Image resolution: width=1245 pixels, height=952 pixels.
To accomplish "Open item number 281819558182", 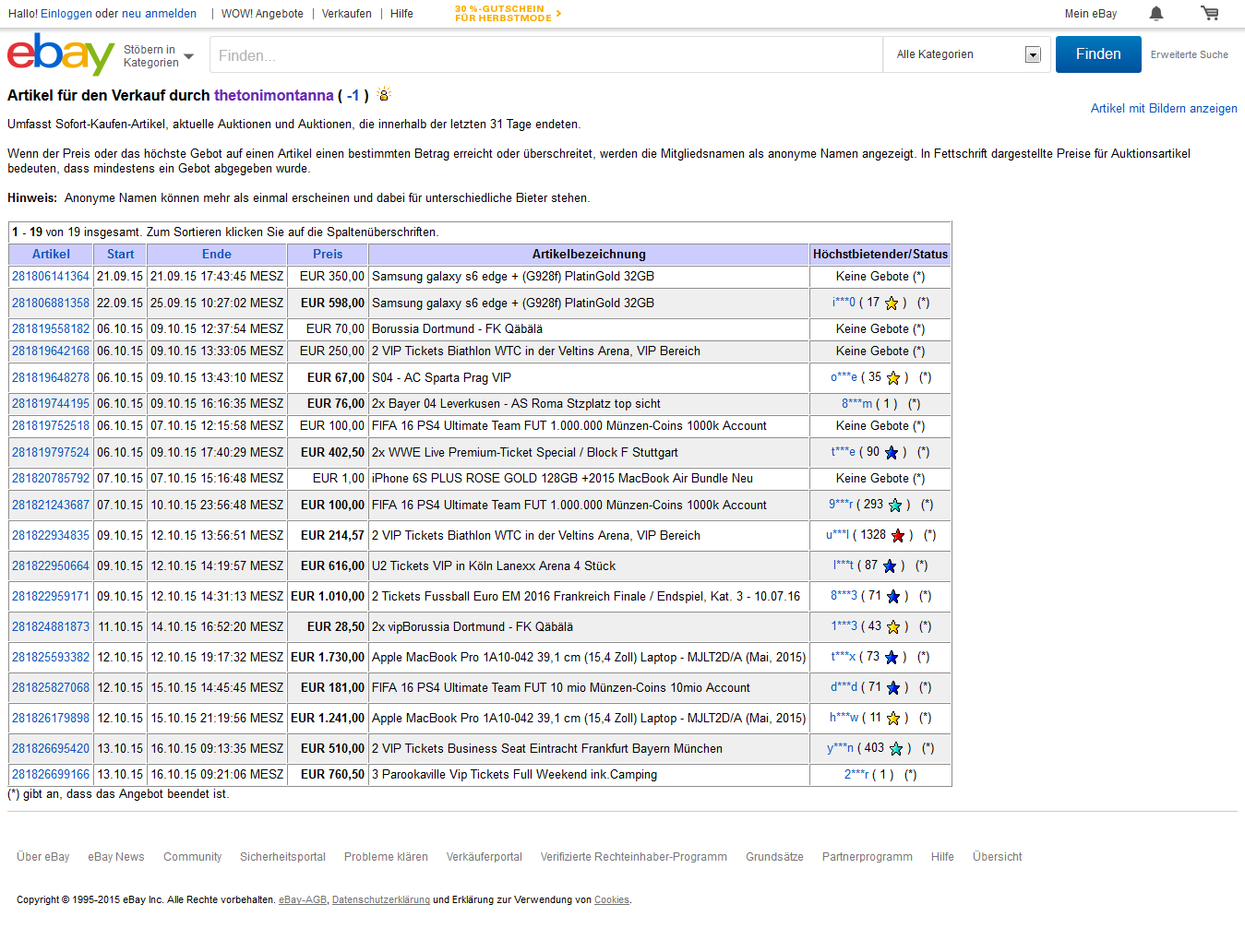I will pos(51,329).
